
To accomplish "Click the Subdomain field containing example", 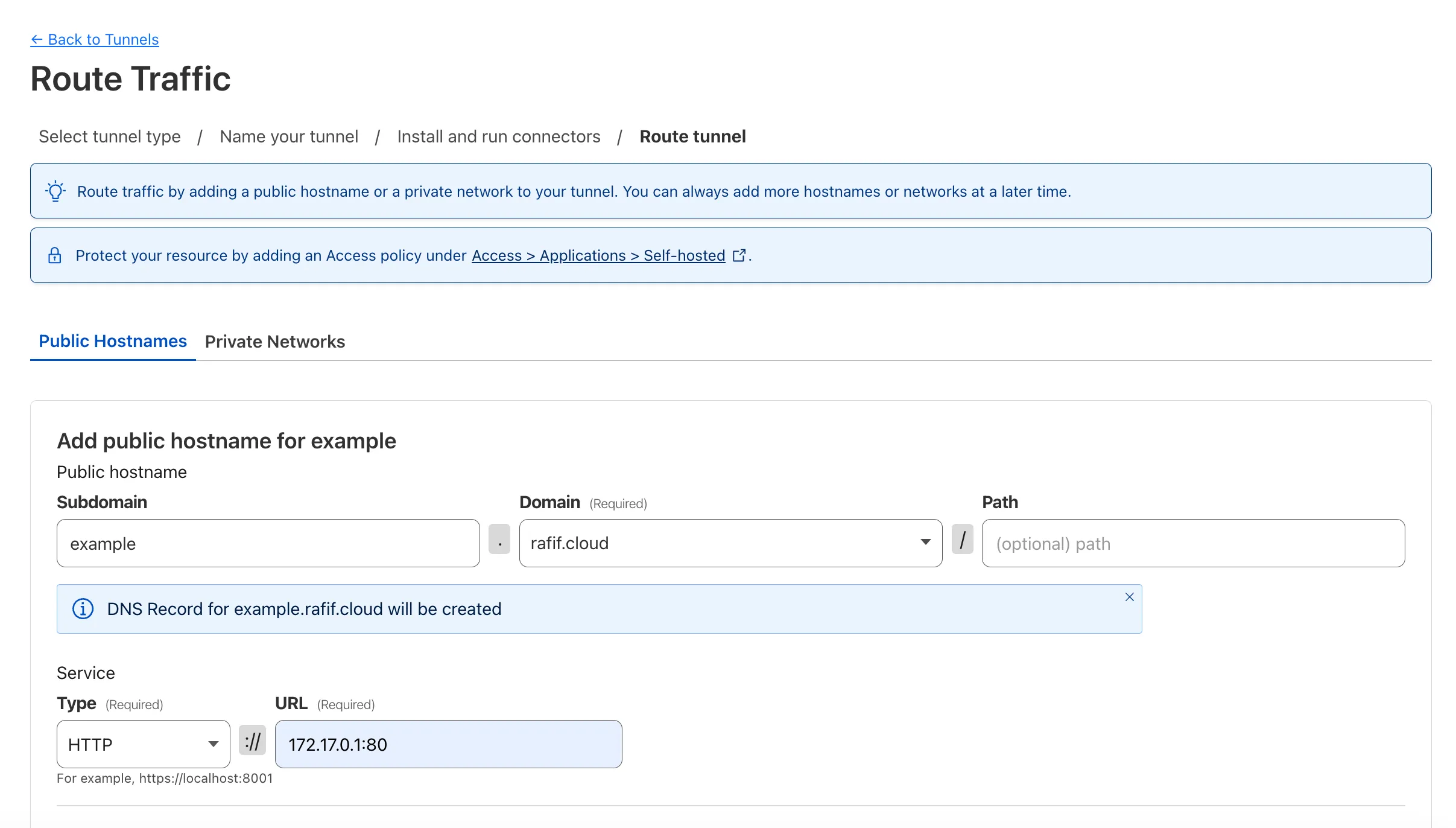I will point(268,543).
